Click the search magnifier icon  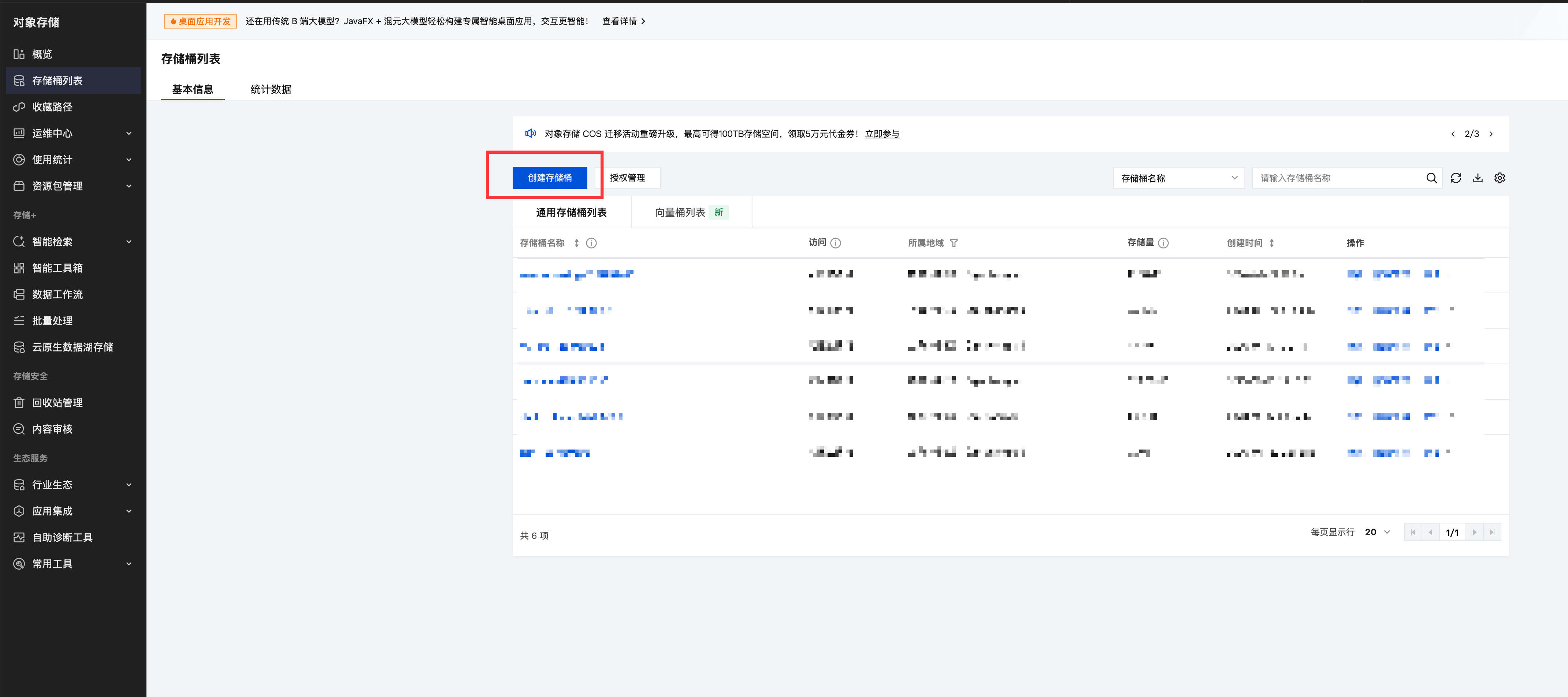(x=1431, y=178)
